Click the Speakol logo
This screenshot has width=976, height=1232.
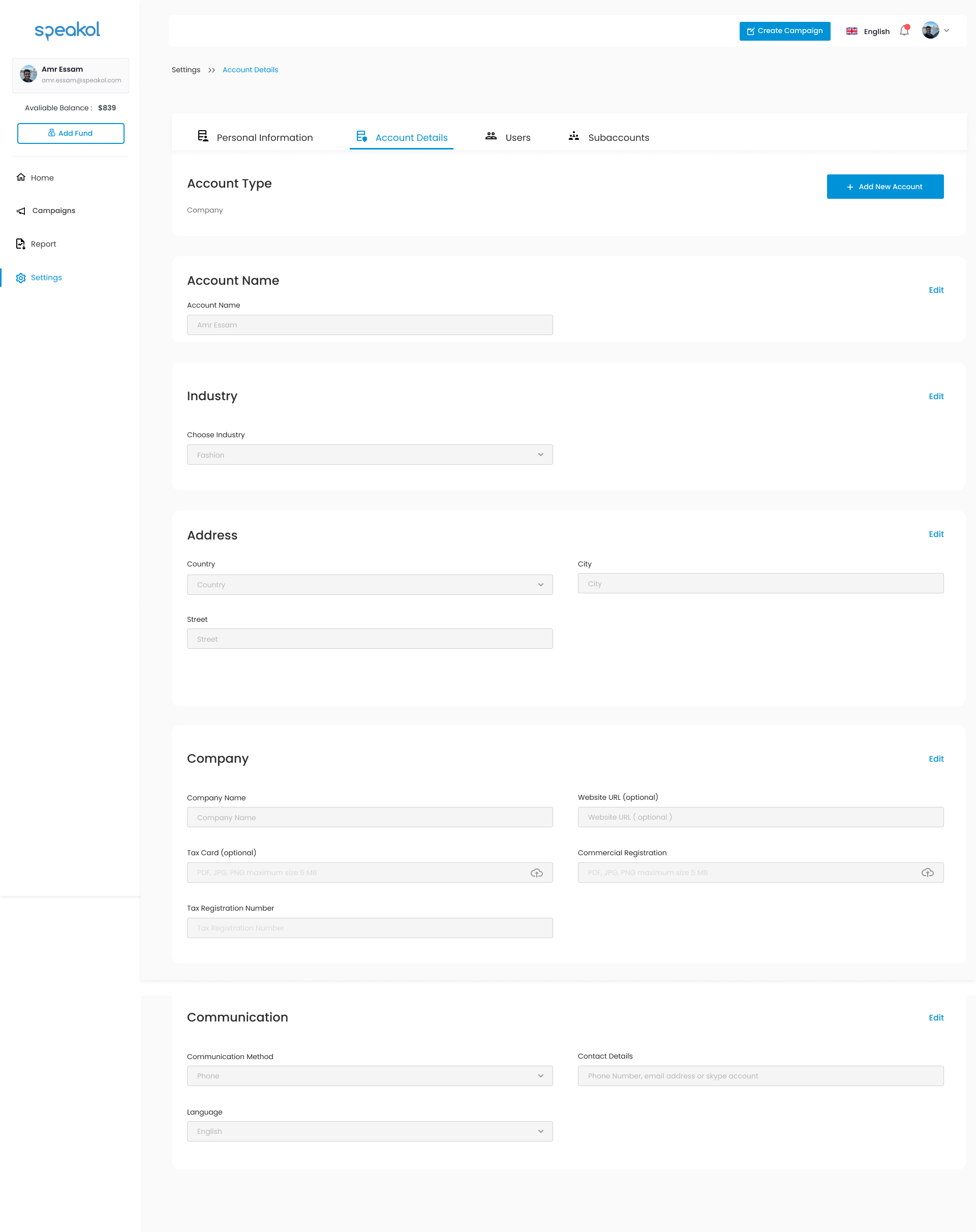68,31
